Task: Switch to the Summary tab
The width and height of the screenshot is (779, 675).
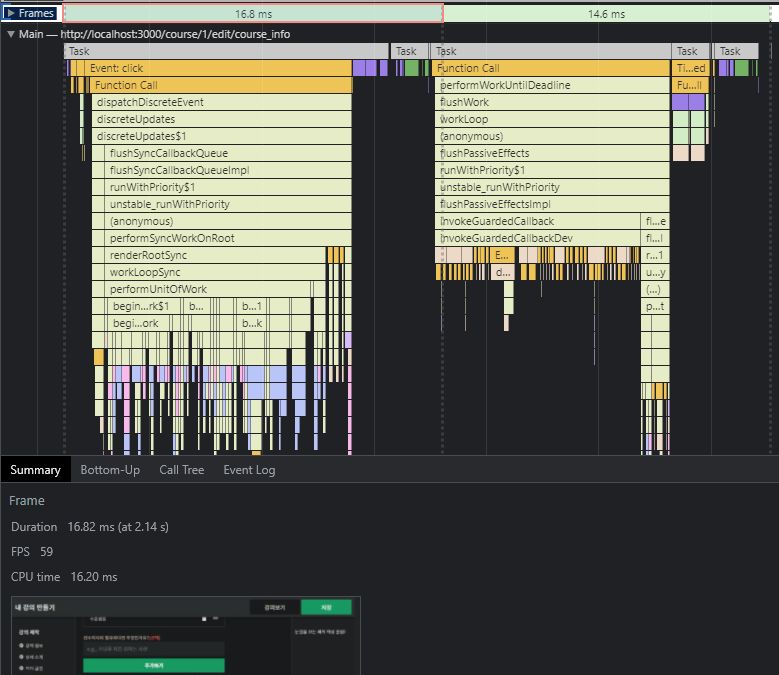Action: point(35,470)
